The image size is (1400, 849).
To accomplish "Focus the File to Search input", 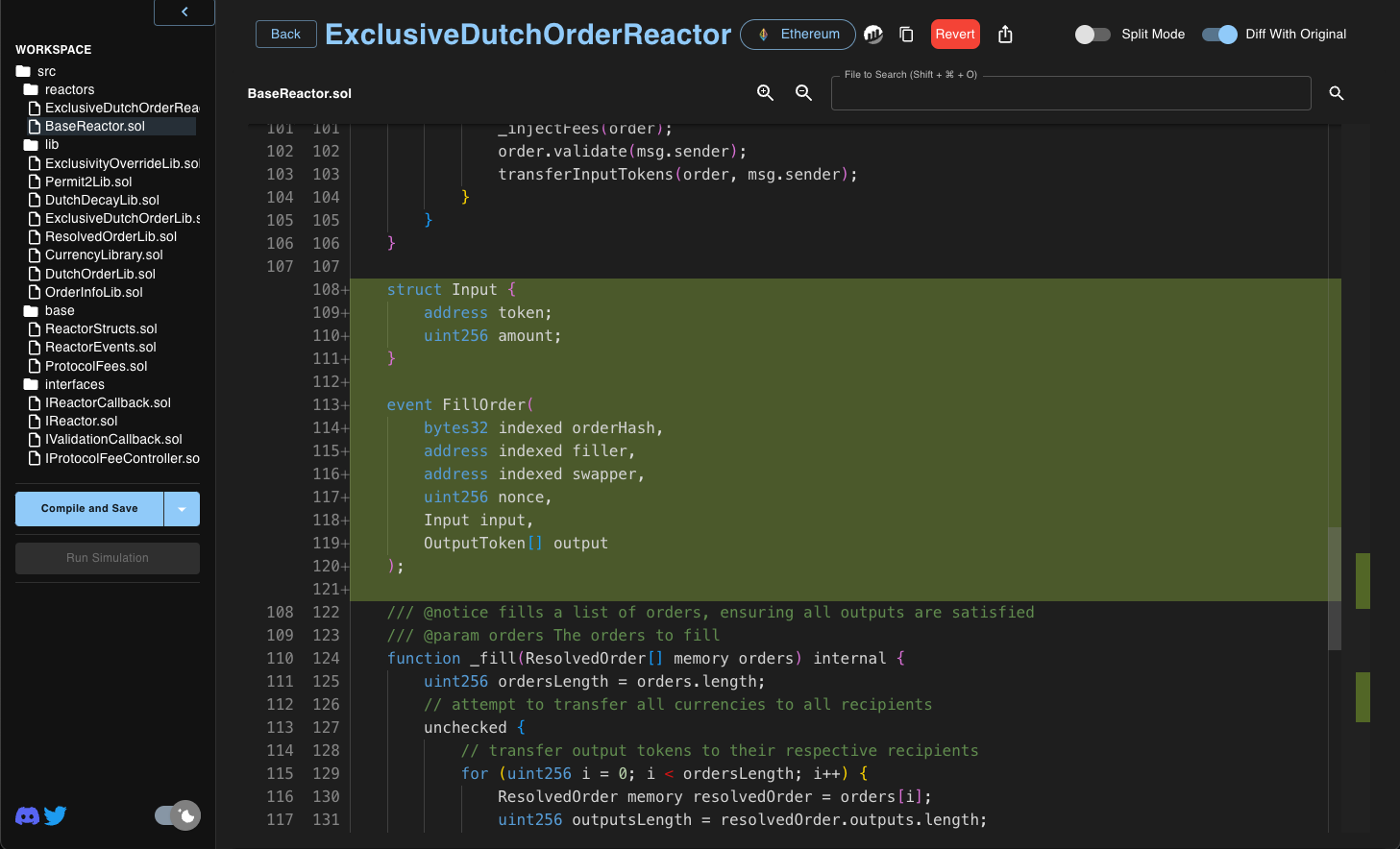I will (1070, 93).
